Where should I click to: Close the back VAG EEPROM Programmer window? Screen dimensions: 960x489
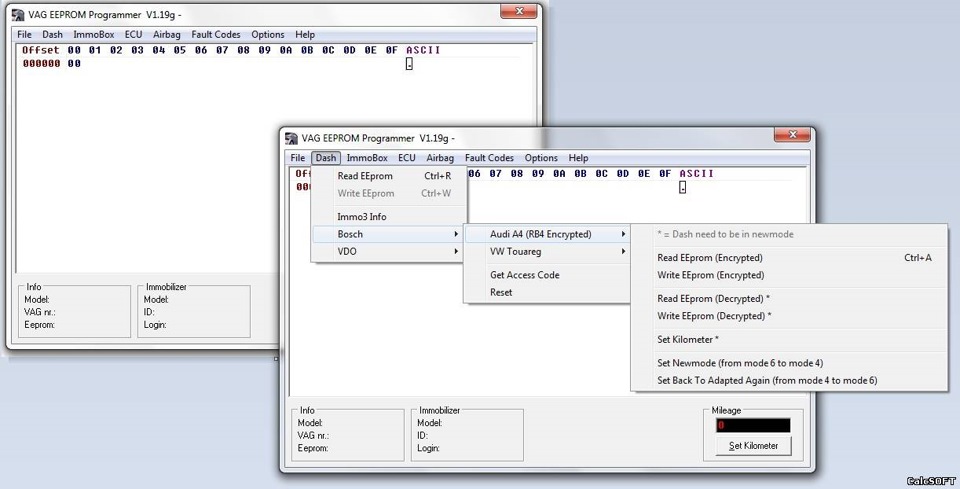(x=519, y=11)
